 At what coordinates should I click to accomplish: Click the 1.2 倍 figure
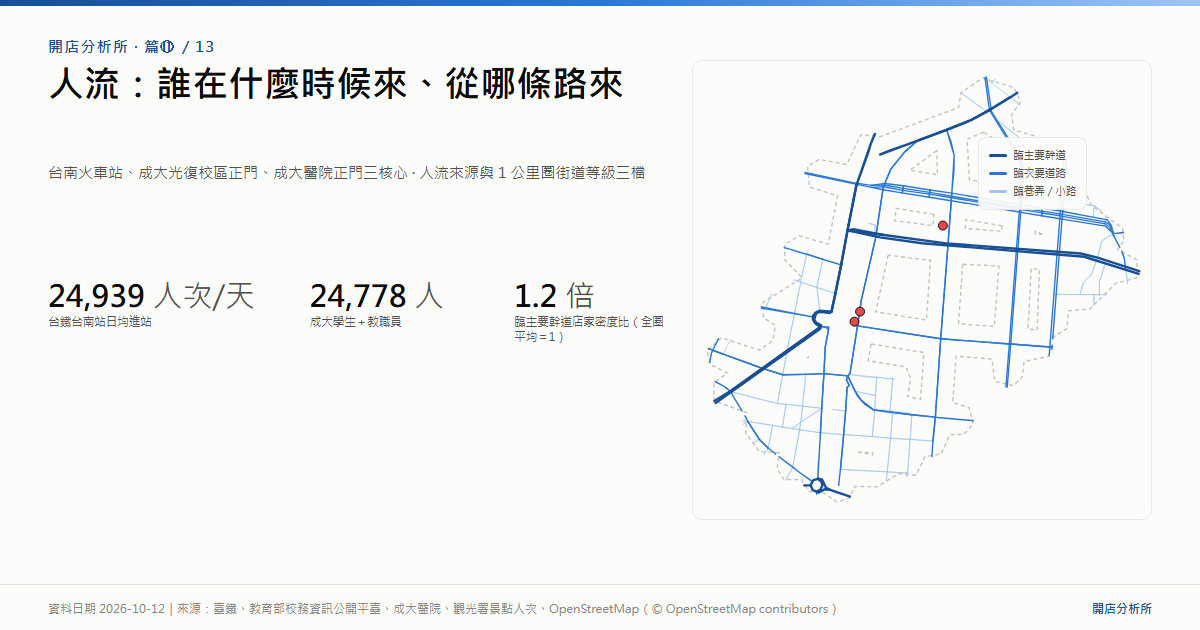(554, 296)
